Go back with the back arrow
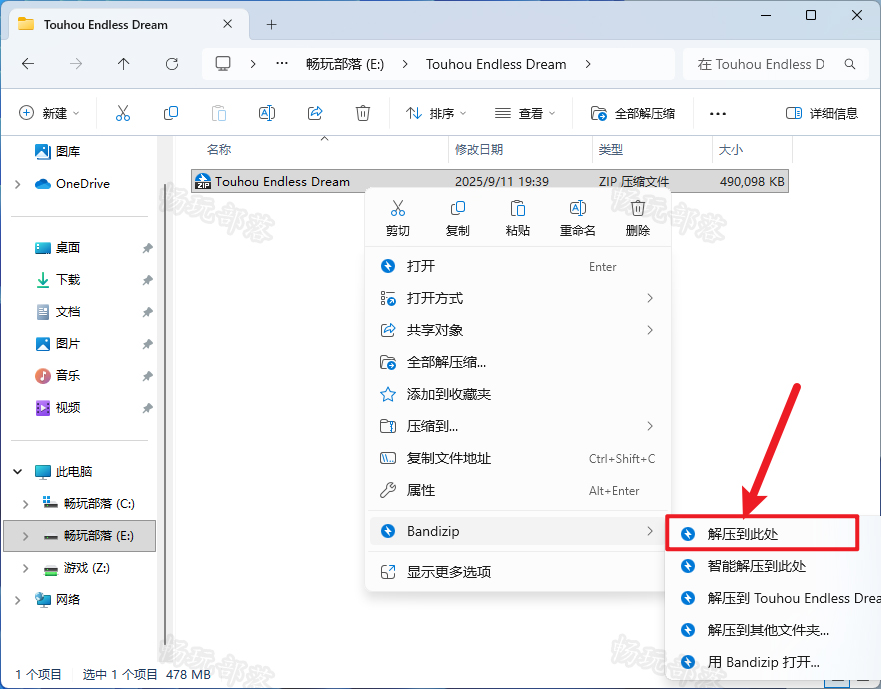 click(x=28, y=64)
